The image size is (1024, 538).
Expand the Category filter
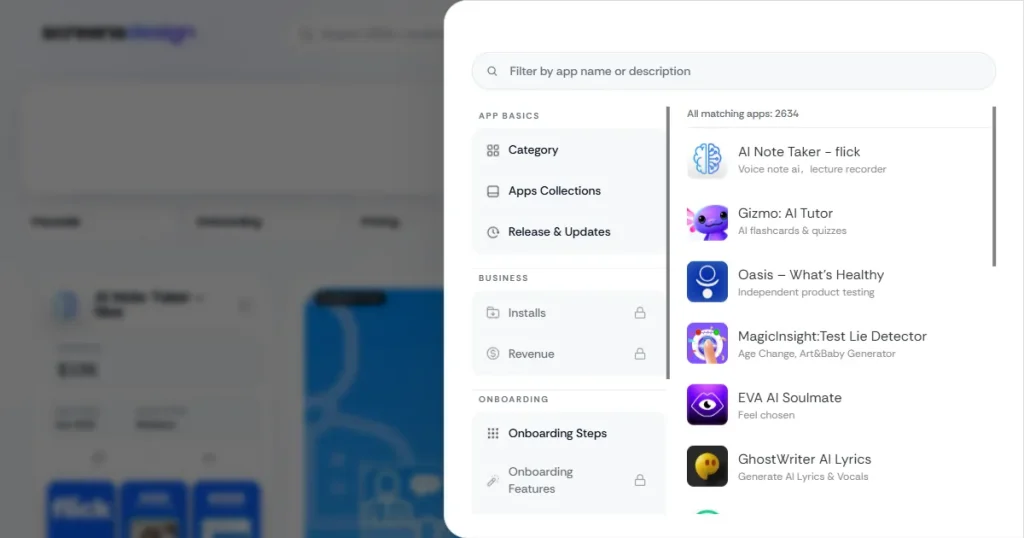[x=568, y=150]
